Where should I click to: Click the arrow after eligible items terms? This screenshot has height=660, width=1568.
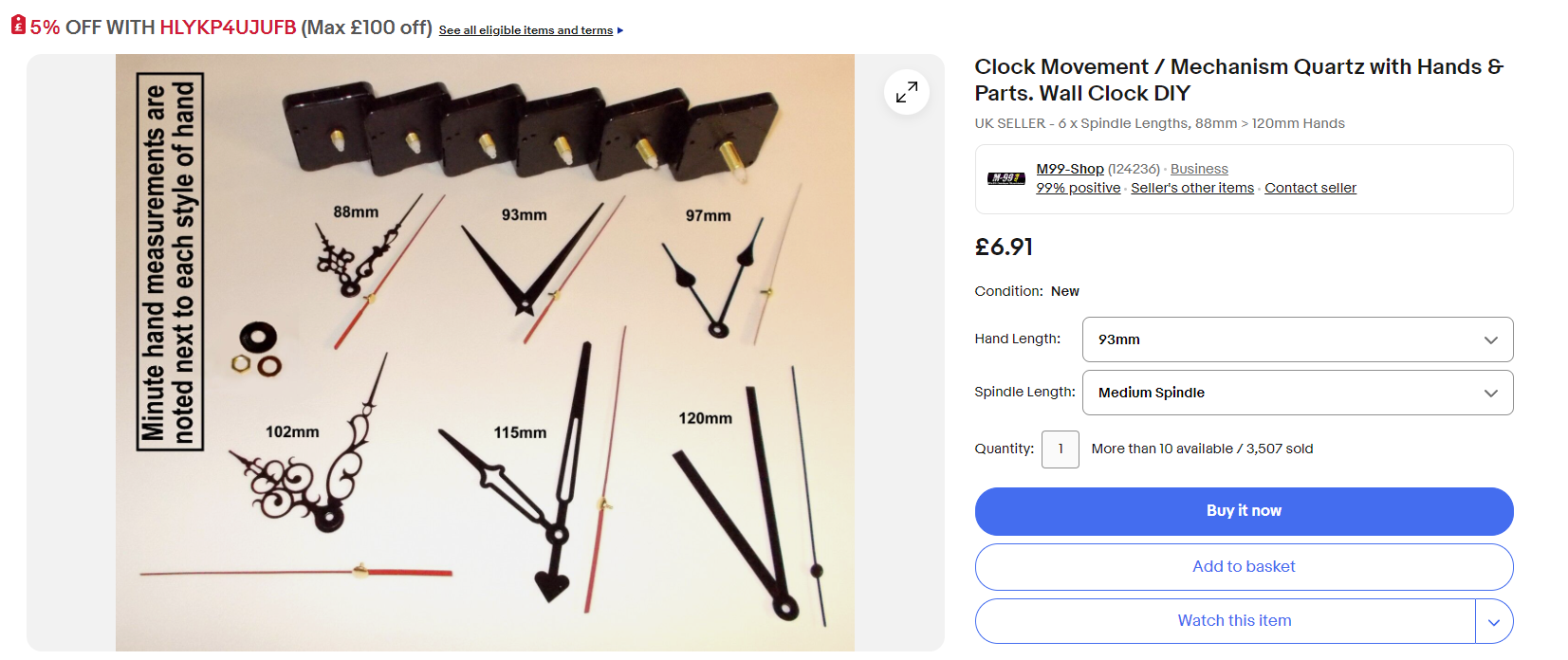click(620, 30)
